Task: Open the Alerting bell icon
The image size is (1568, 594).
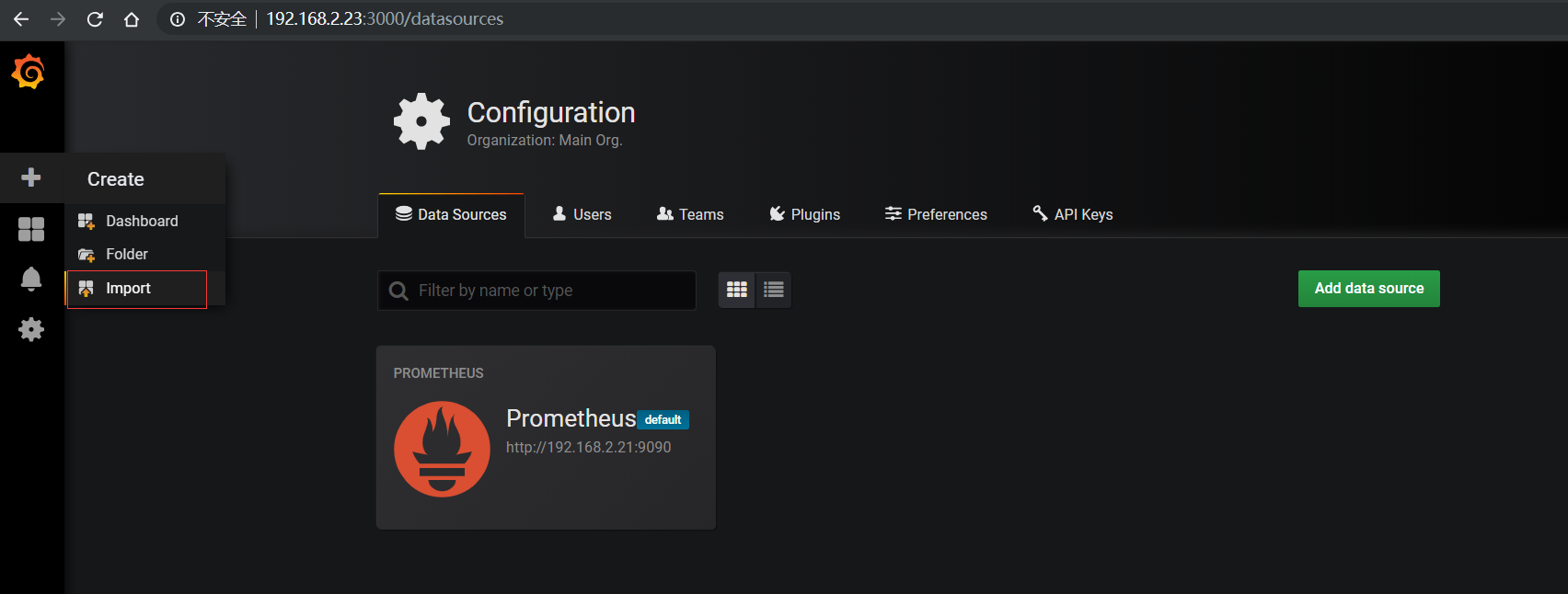Action: pyautogui.click(x=31, y=279)
